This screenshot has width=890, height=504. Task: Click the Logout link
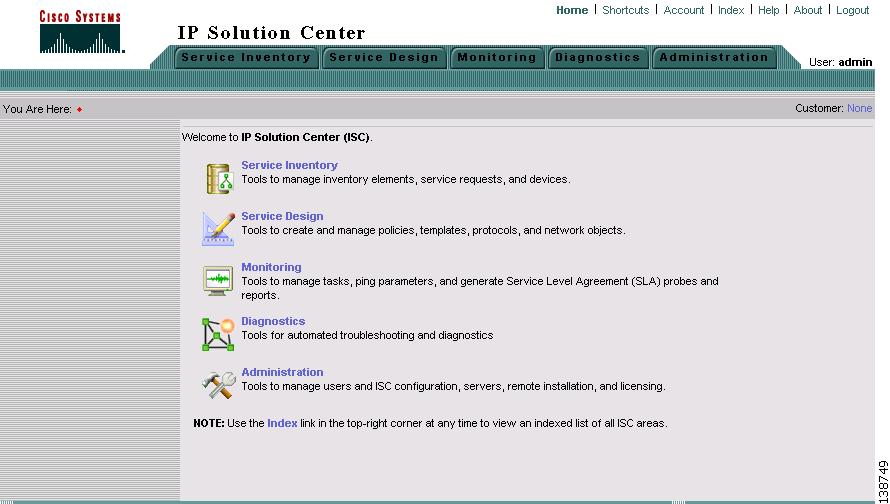point(853,10)
